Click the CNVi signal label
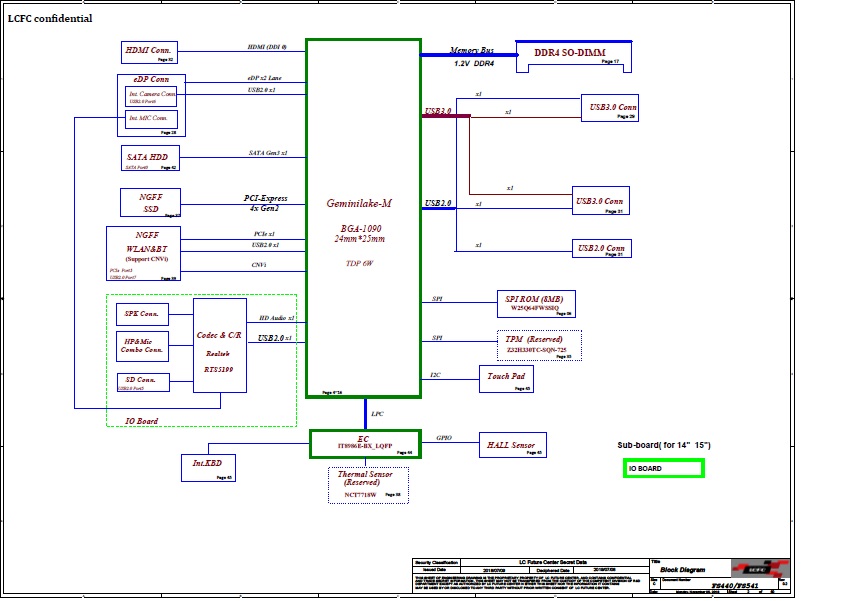This screenshot has width=851, height=601. coord(259,265)
